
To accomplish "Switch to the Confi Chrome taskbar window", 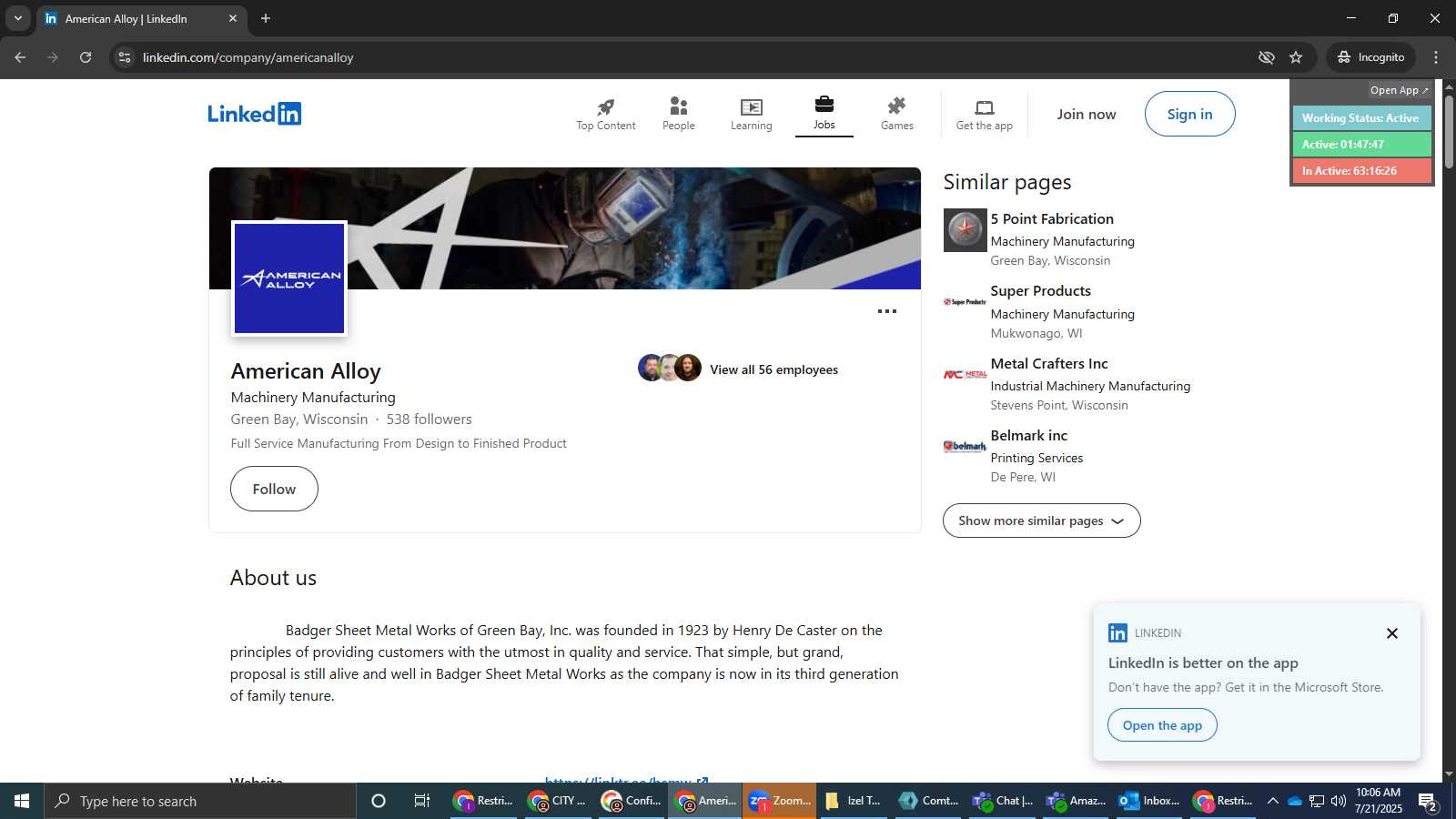I will coord(631,801).
